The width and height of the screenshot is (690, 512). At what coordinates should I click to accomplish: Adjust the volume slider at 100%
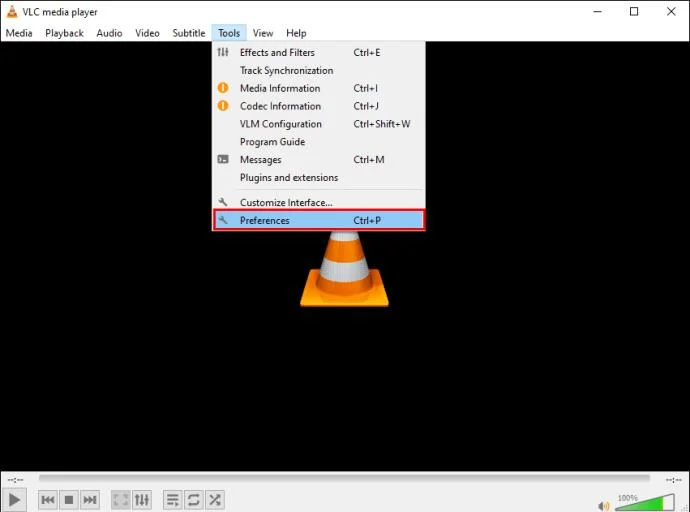coord(645,502)
